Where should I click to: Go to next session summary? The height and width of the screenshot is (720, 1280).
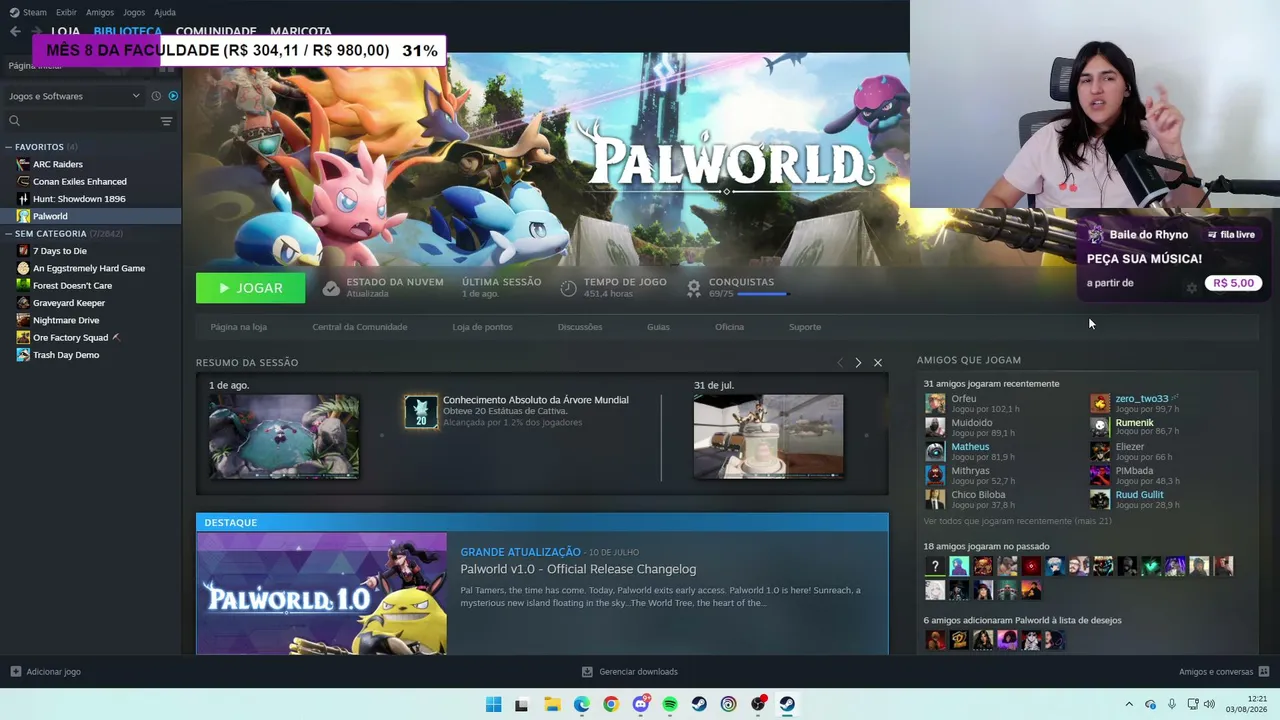(858, 363)
